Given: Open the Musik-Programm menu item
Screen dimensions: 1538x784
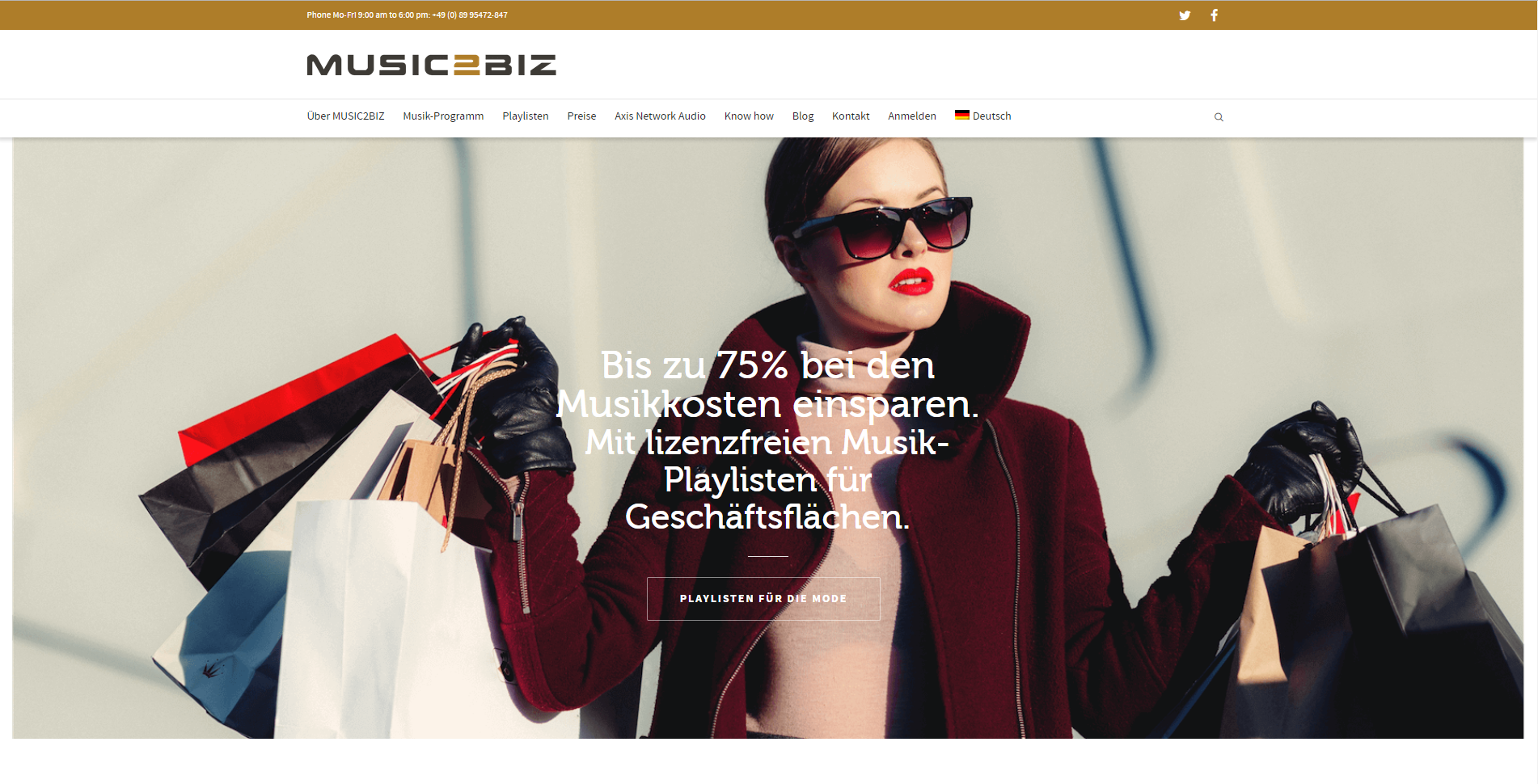Looking at the screenshot, I should 443,116.
